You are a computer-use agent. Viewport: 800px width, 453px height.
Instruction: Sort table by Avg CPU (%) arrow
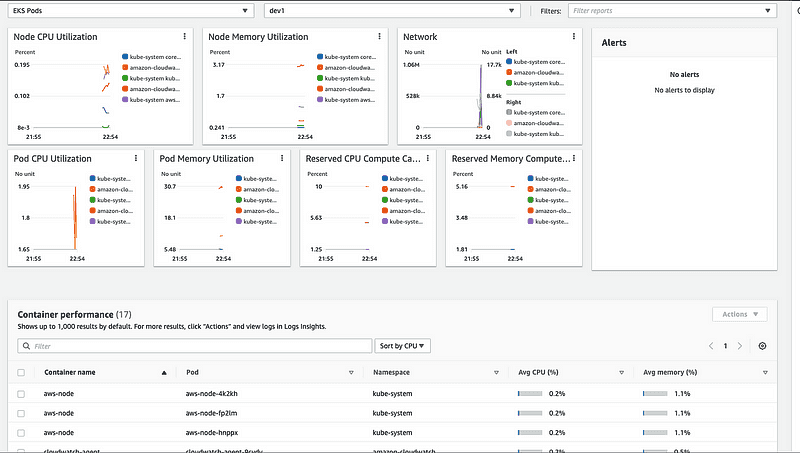[x=621, y=373]
